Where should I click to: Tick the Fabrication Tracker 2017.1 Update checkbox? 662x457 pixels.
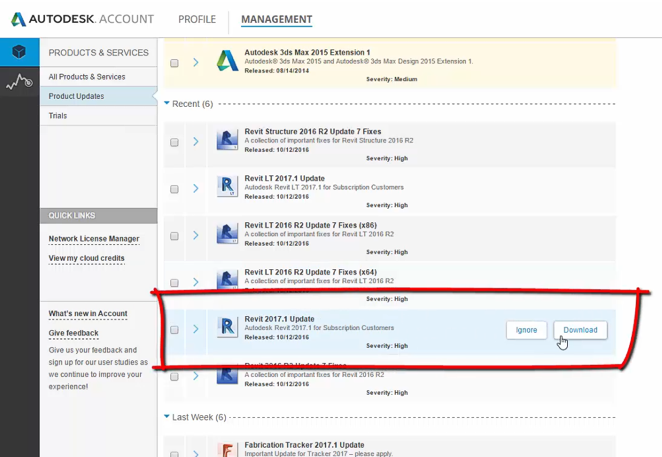pos(174,454)
